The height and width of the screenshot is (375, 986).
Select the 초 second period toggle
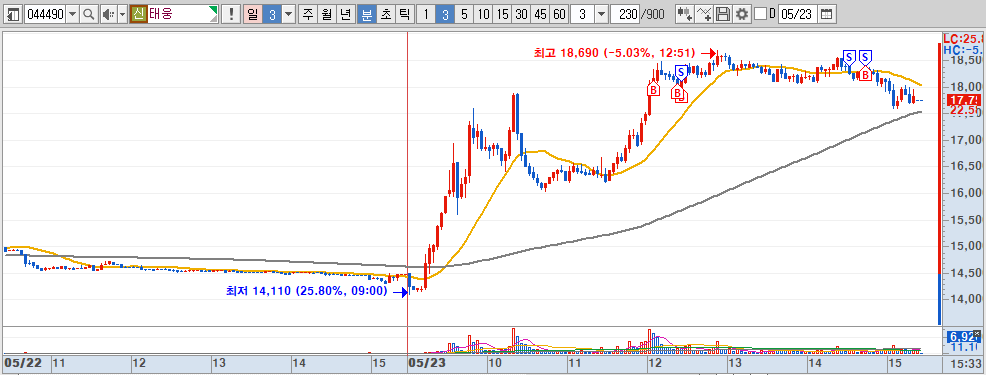[x=385, y=14]
